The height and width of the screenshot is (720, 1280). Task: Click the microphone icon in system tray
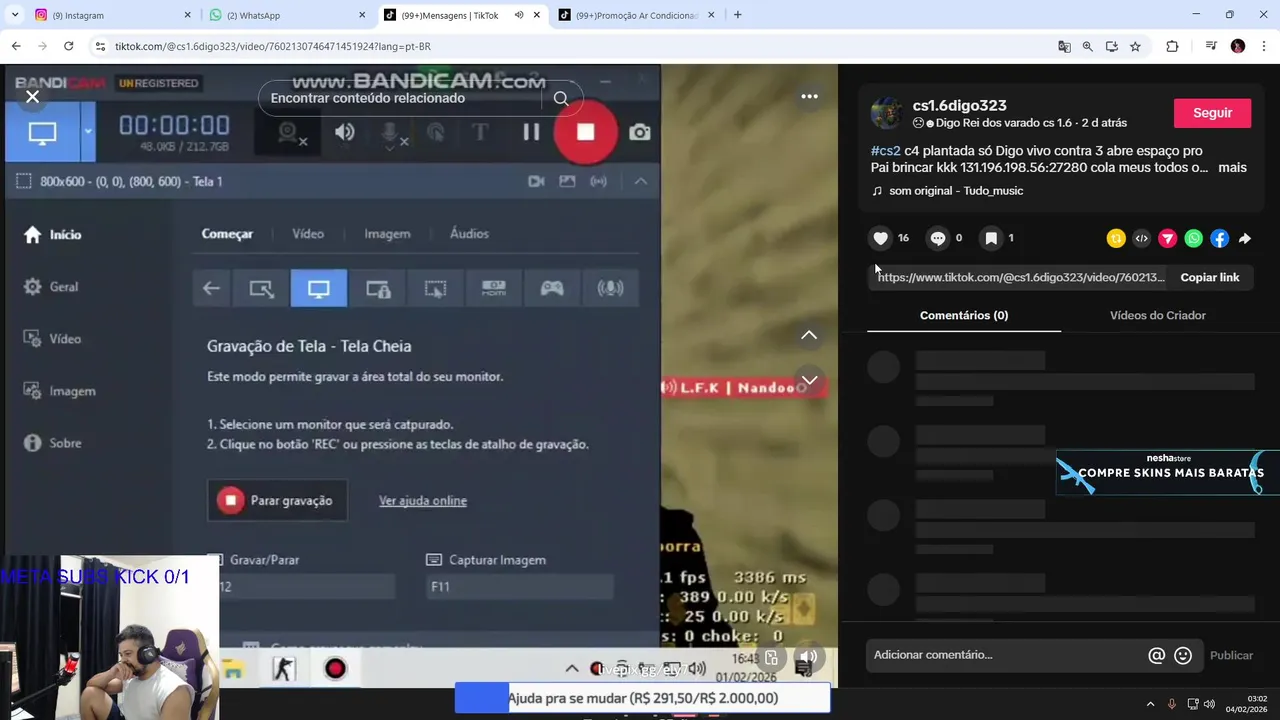coord(1172,704)
